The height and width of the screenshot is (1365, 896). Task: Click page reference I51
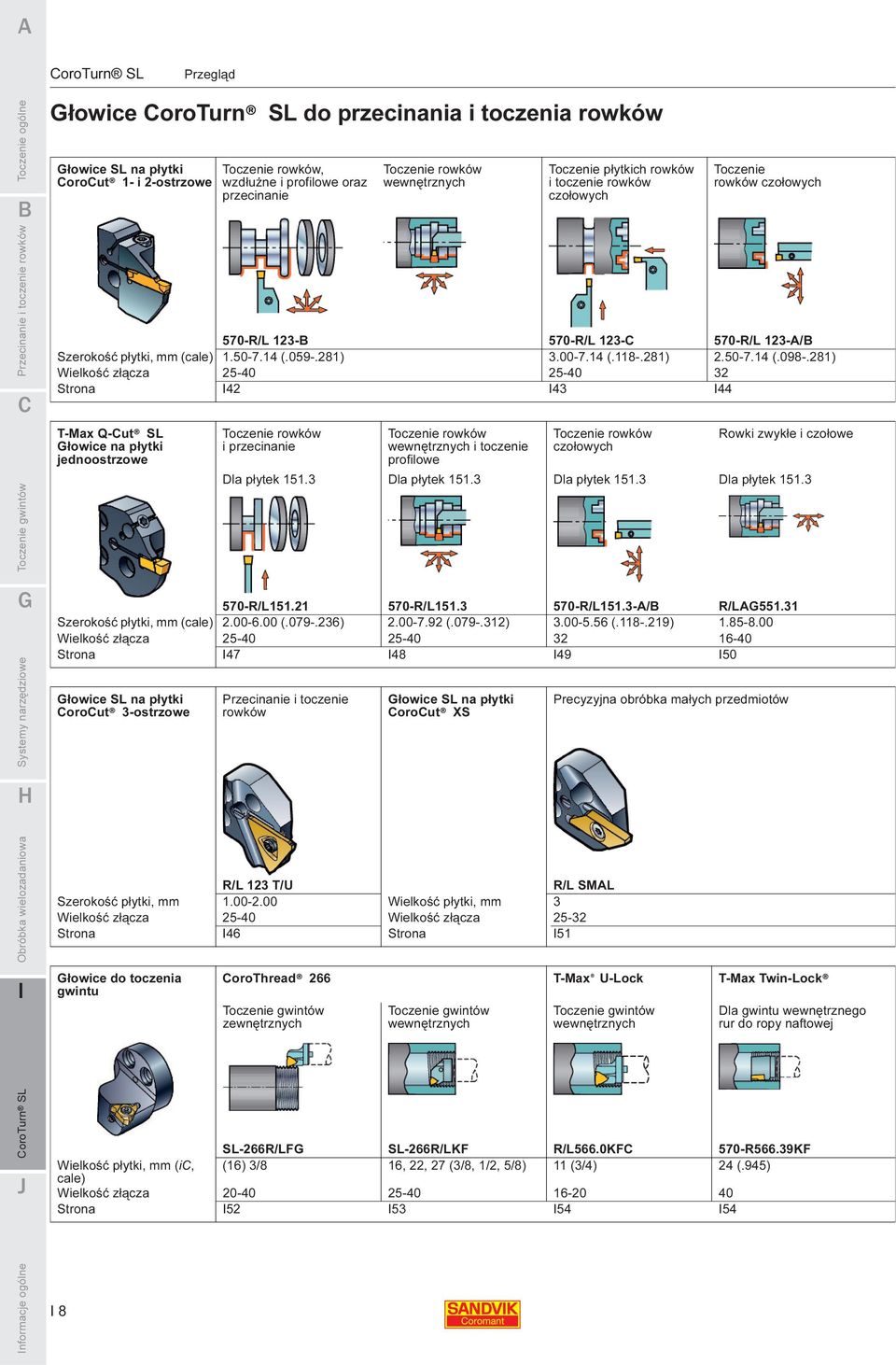[x=562, y=934]
